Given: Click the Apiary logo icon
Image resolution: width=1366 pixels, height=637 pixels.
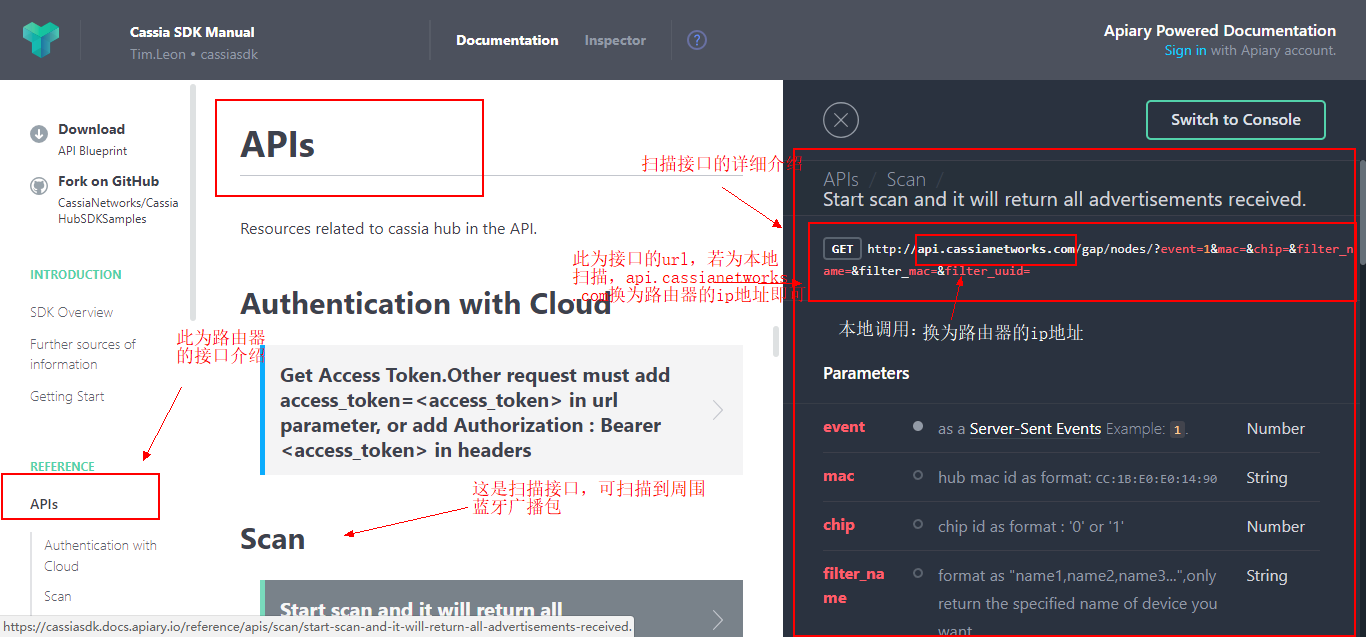Looking at the screenshot, I should [41, 40].
